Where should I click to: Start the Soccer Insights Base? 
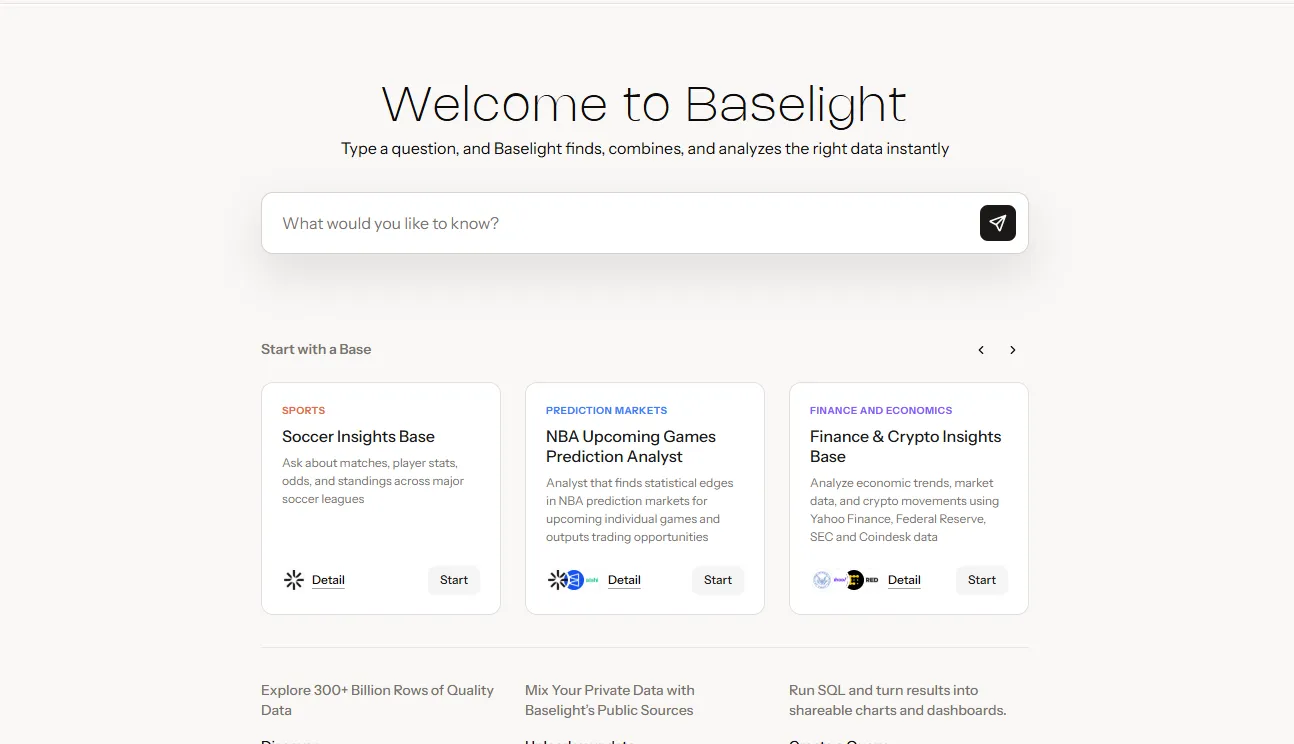454,579
